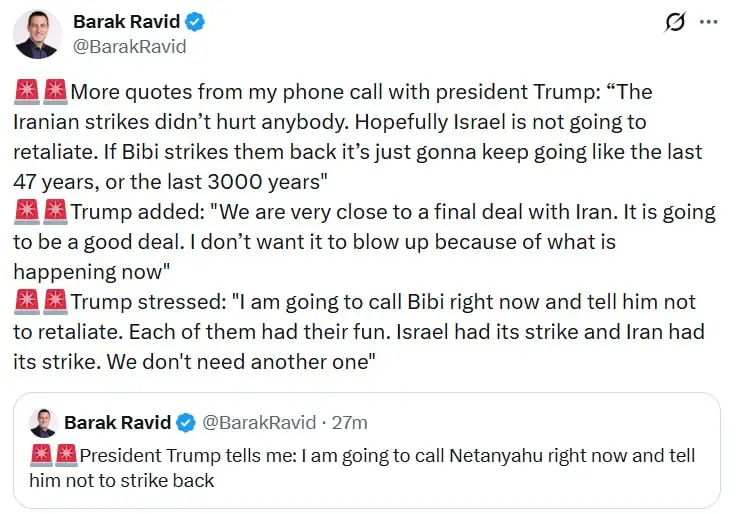The height and width of the screenshot is (514, 737).
Task: Open quoted tweet about calling Netanyahu
Action: click(x=367, y=451)
